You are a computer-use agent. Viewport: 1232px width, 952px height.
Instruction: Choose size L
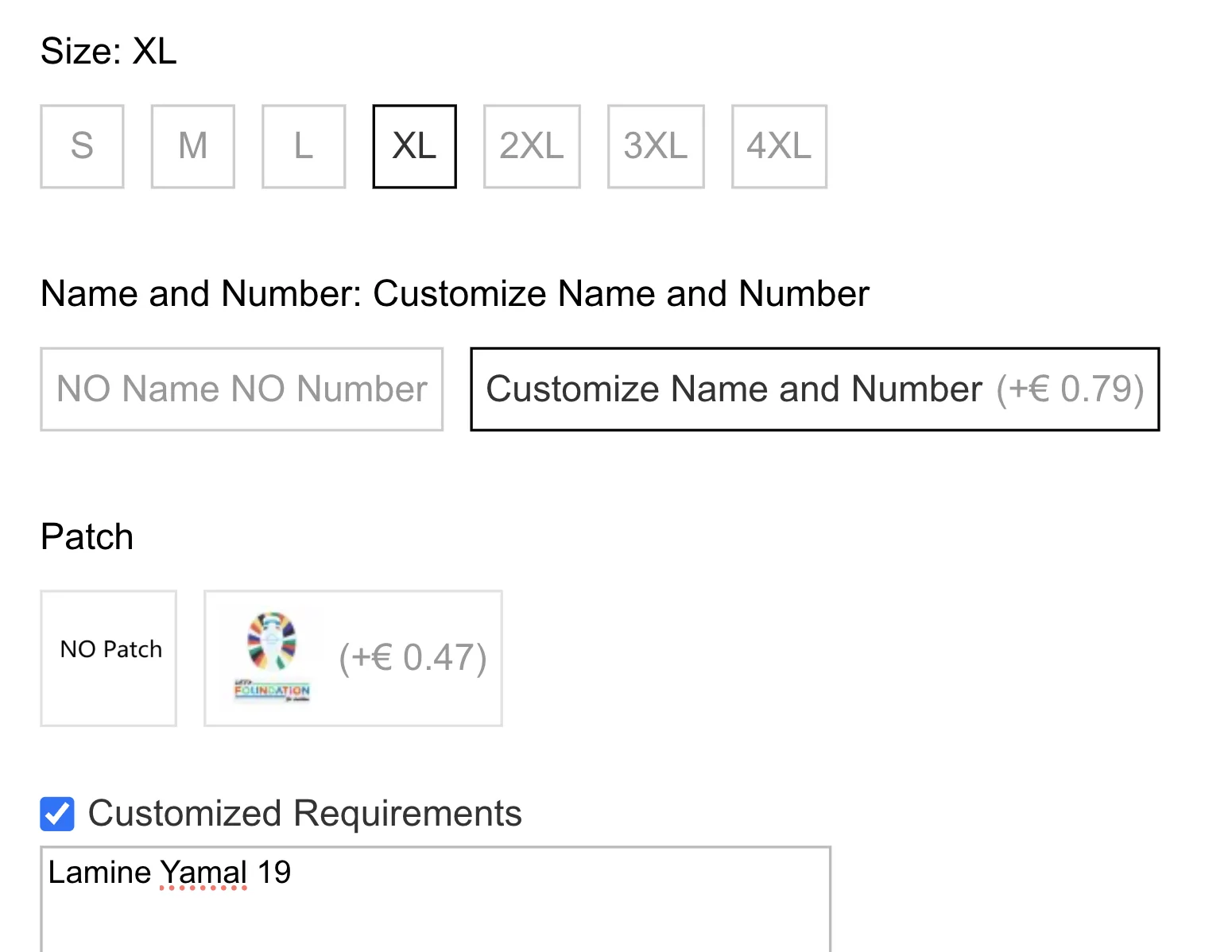(x=304, y=146)
